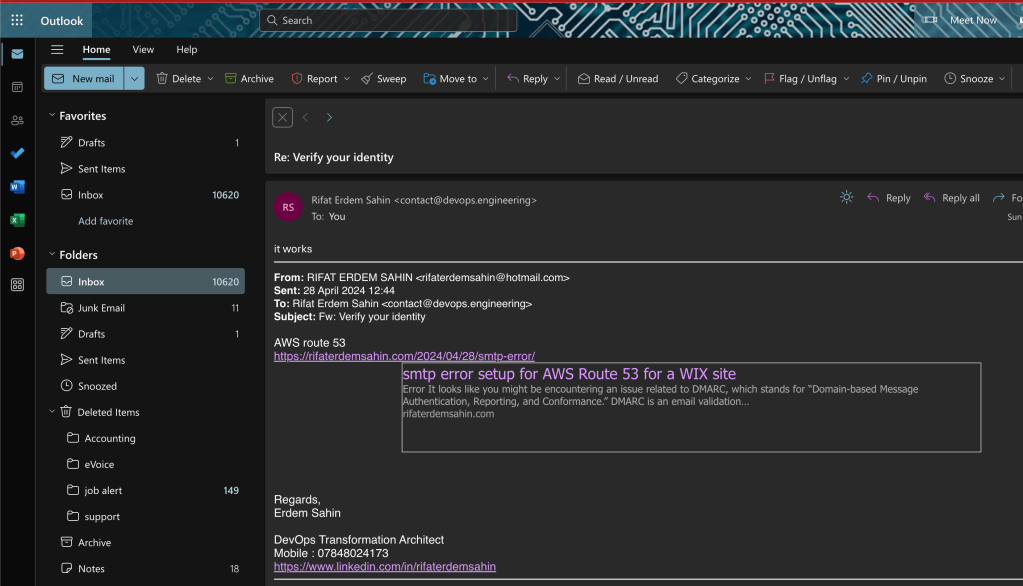Click the New mail button
1023x586 pixels.
coord(84,78)
